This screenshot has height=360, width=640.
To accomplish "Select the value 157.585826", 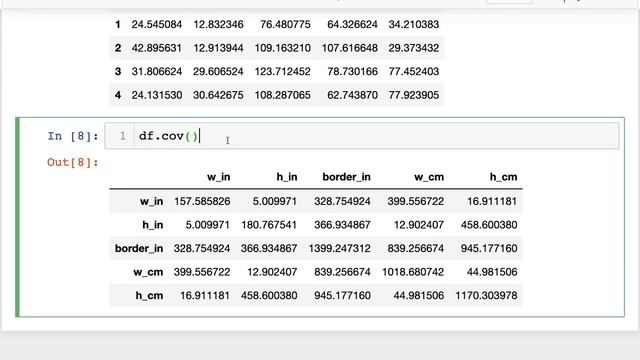I will pyautogui.click(x=202, y=201).
